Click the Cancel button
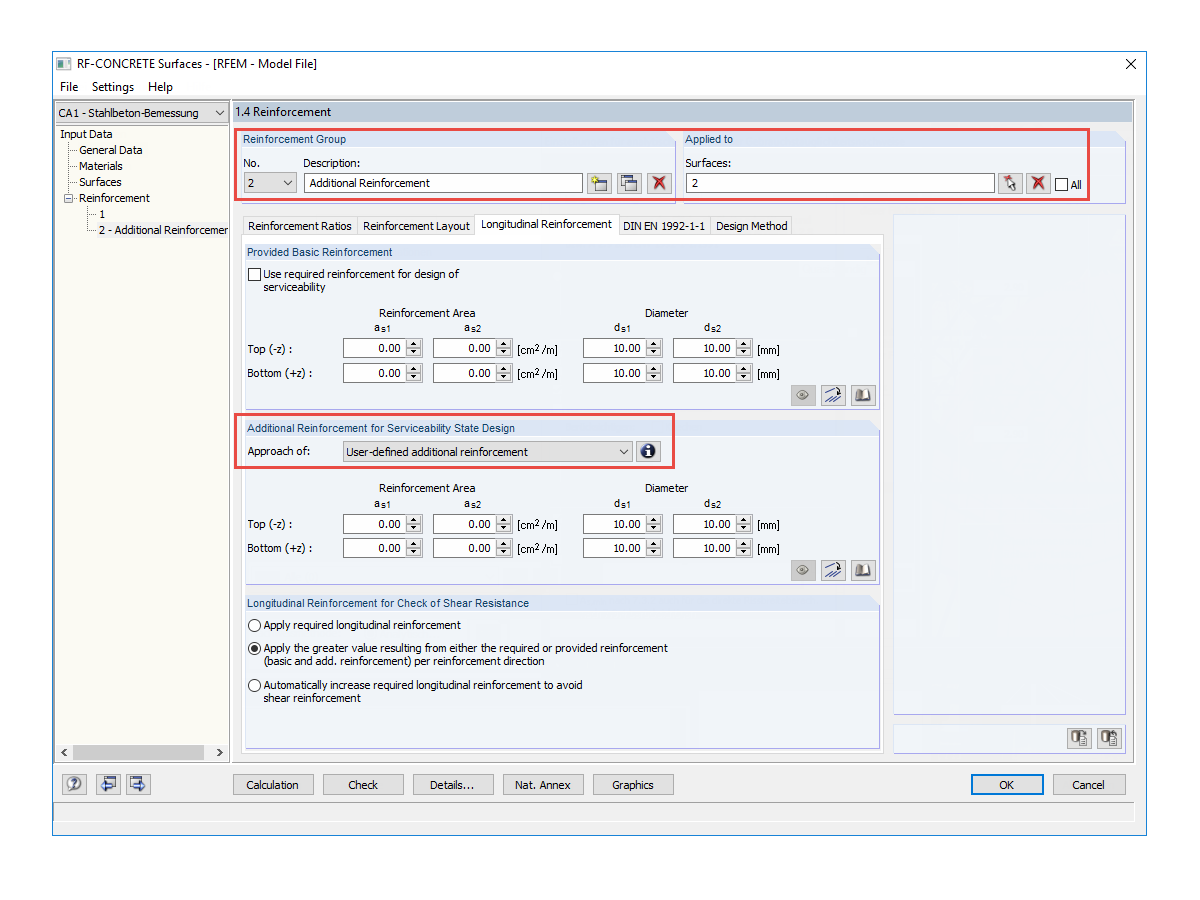 pos(1089,785)
